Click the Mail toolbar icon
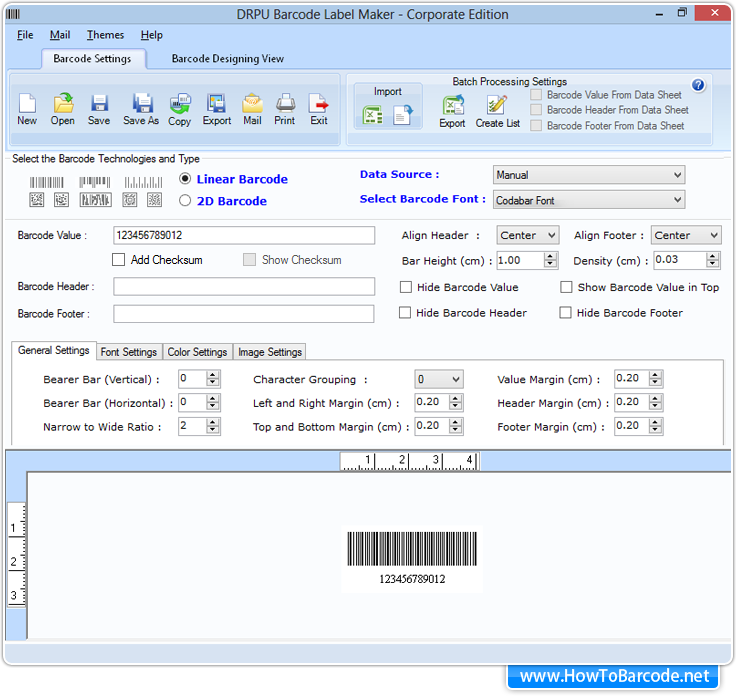This screenshot has height=696, width=736. 252,104
